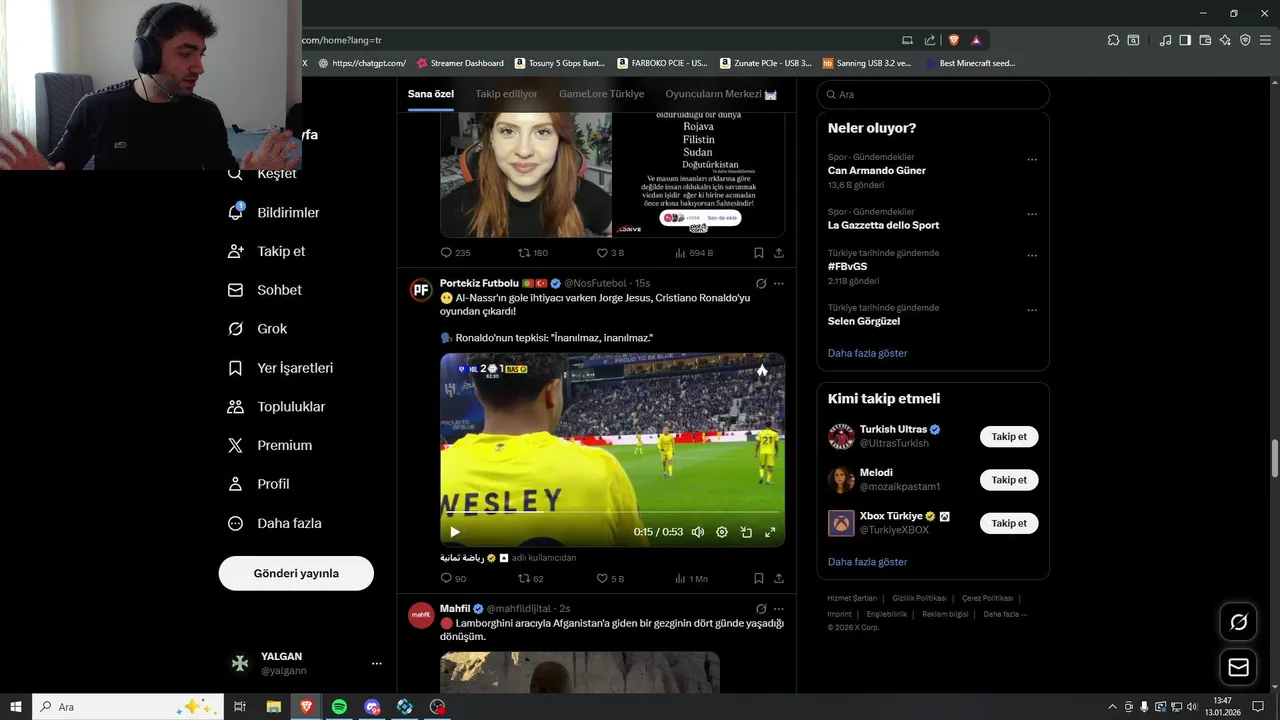Click the Grok icon on the Portekiz Futbolu post

tap(761, 284)
